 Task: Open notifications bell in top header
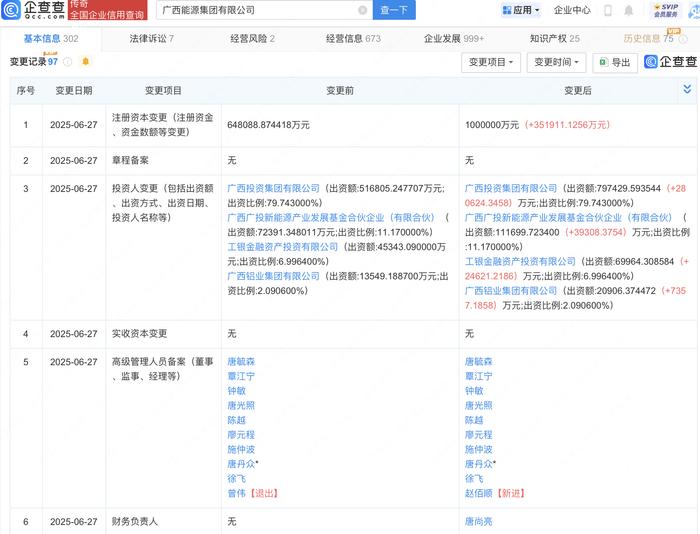(x=629, y=10)
